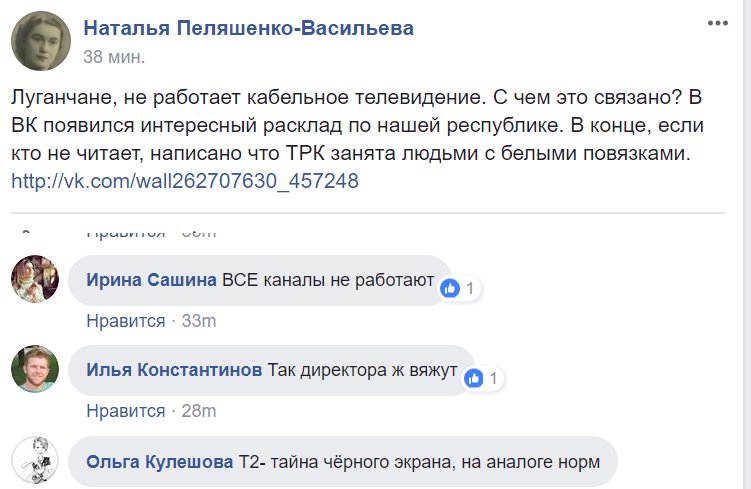751x489 pixels.
Task: Click like reaction icon on Ирина's comment
Action: [451, 288]
